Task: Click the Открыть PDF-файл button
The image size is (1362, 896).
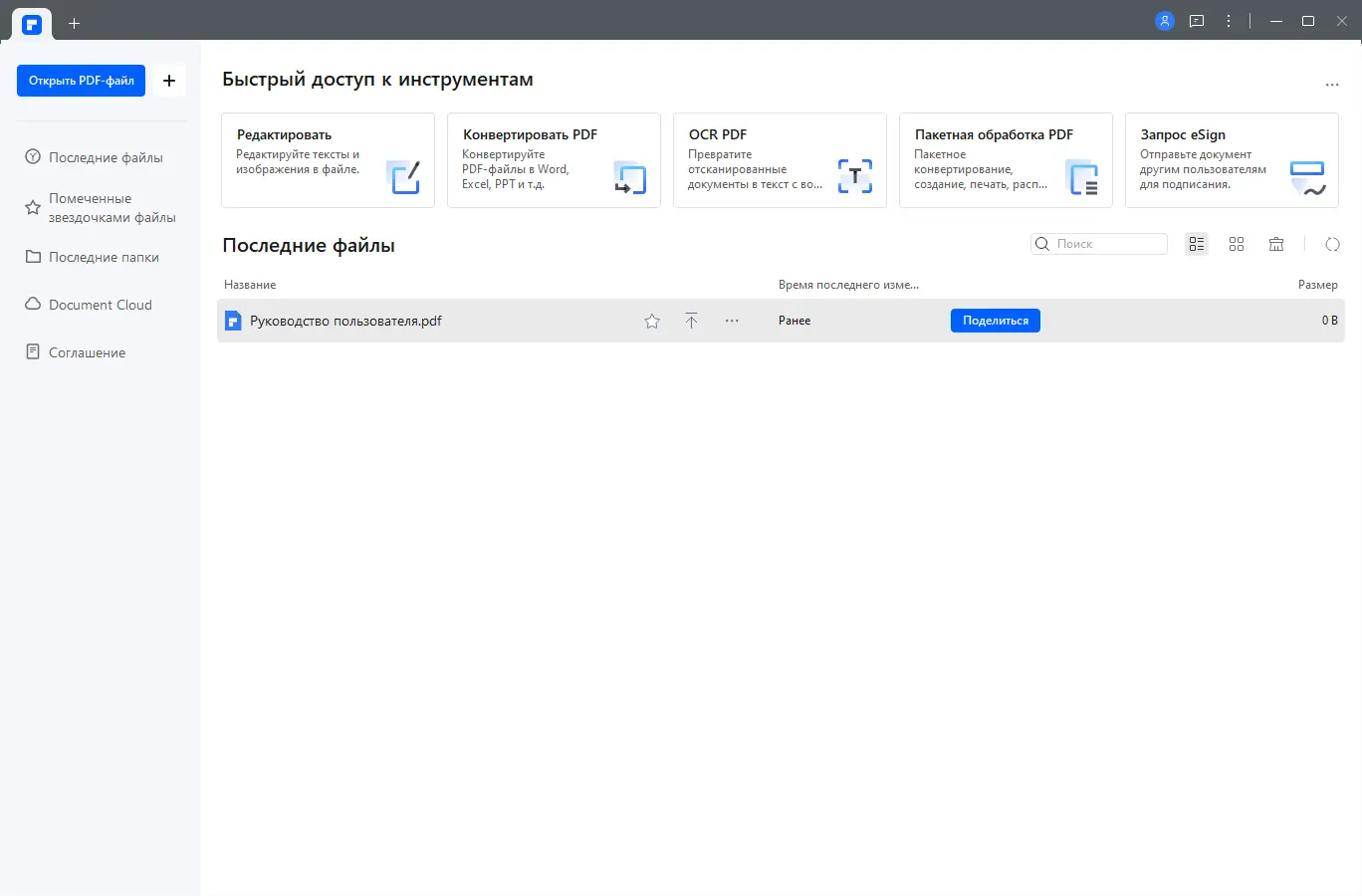Action: coord(81,81)
